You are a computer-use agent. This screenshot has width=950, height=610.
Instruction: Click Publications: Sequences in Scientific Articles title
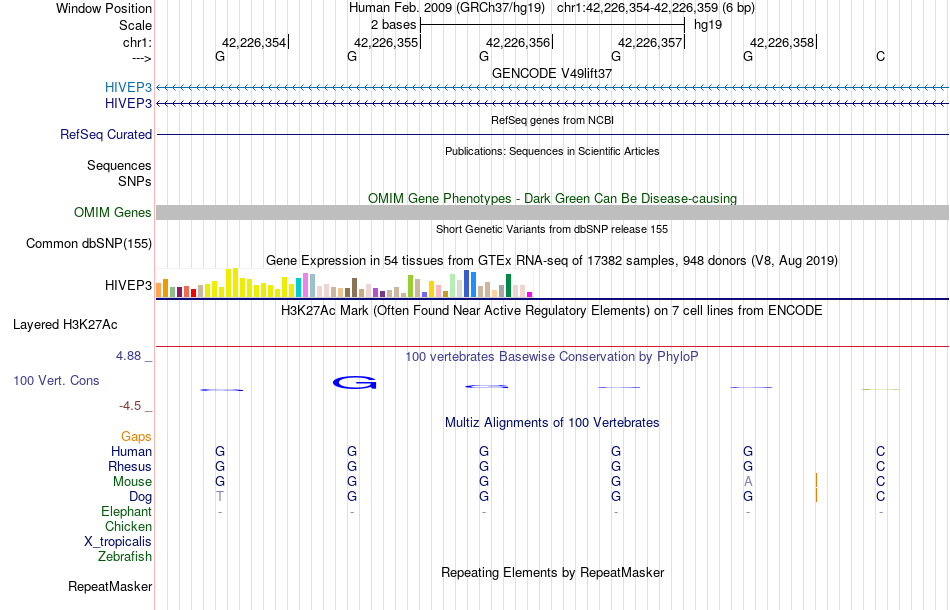[x=552, y=151]
